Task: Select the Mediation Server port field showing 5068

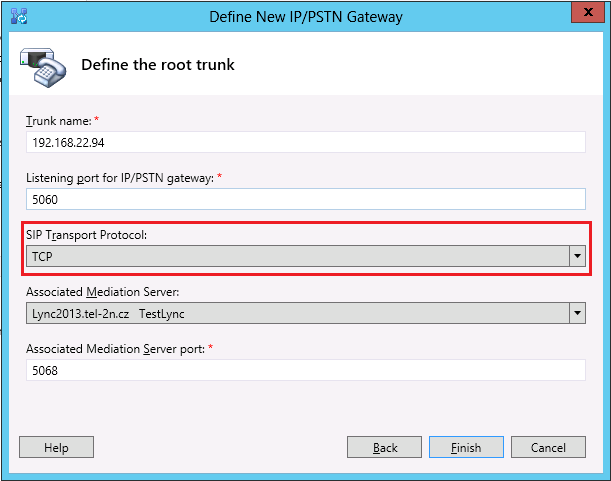Action: (305, 370)
